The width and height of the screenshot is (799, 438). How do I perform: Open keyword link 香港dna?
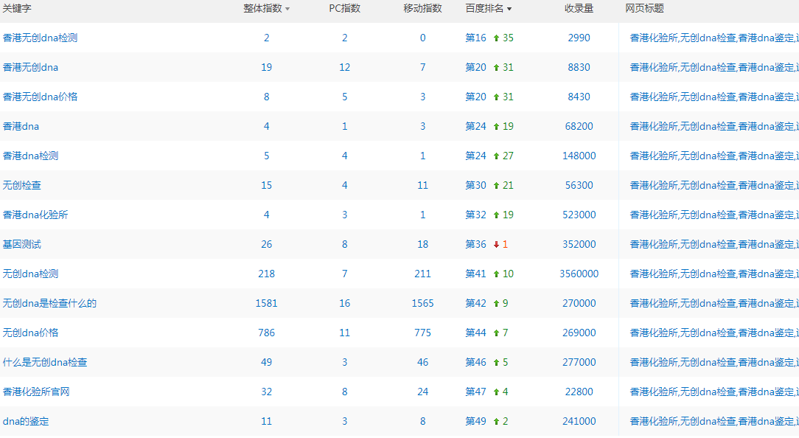pos(20,126)
